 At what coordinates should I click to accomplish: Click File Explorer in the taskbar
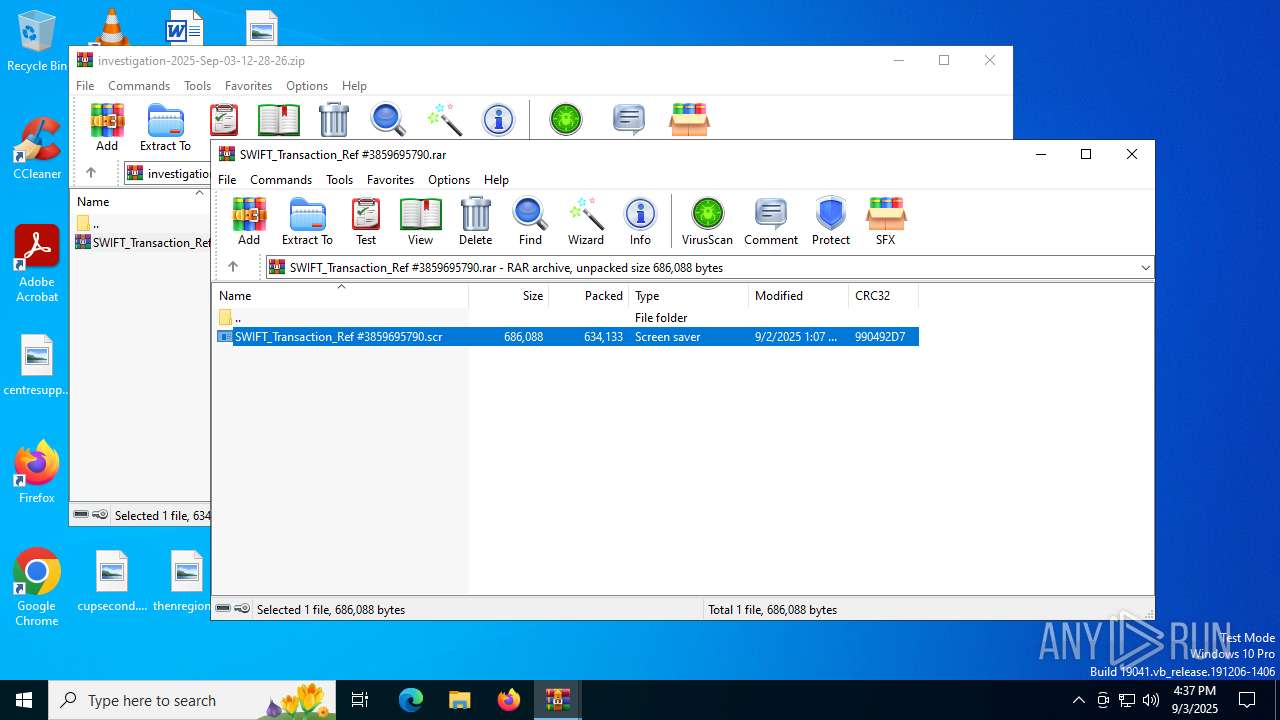click(459, 700)
